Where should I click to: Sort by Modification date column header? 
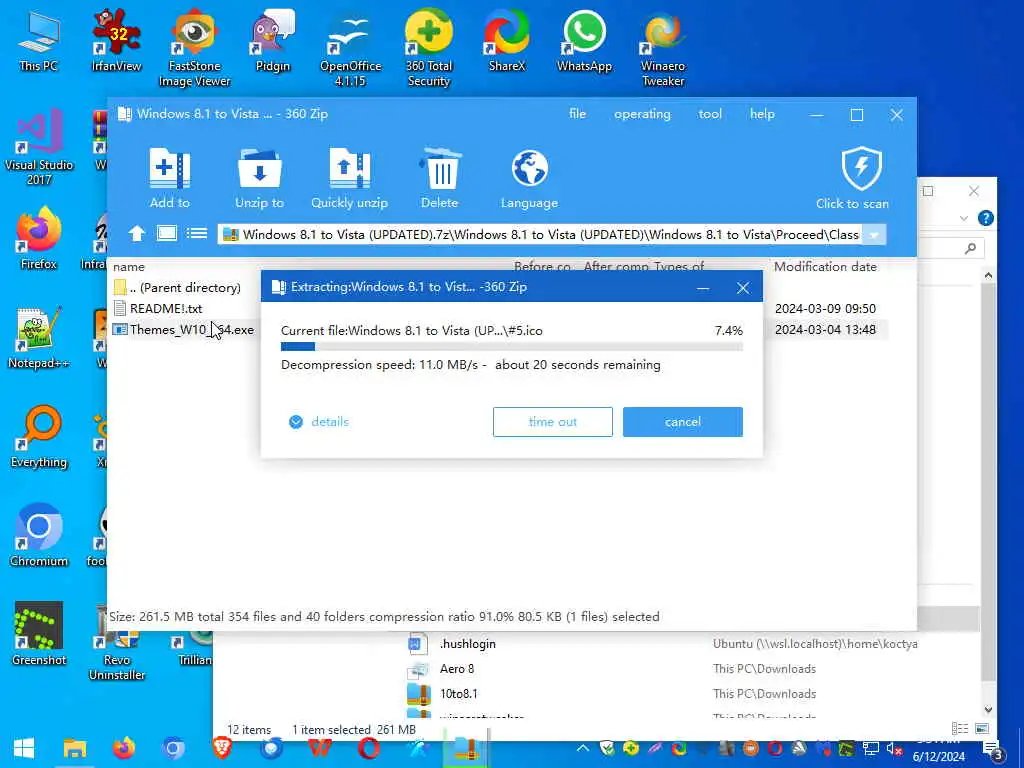pyautogui.click(x=825, y=266)
